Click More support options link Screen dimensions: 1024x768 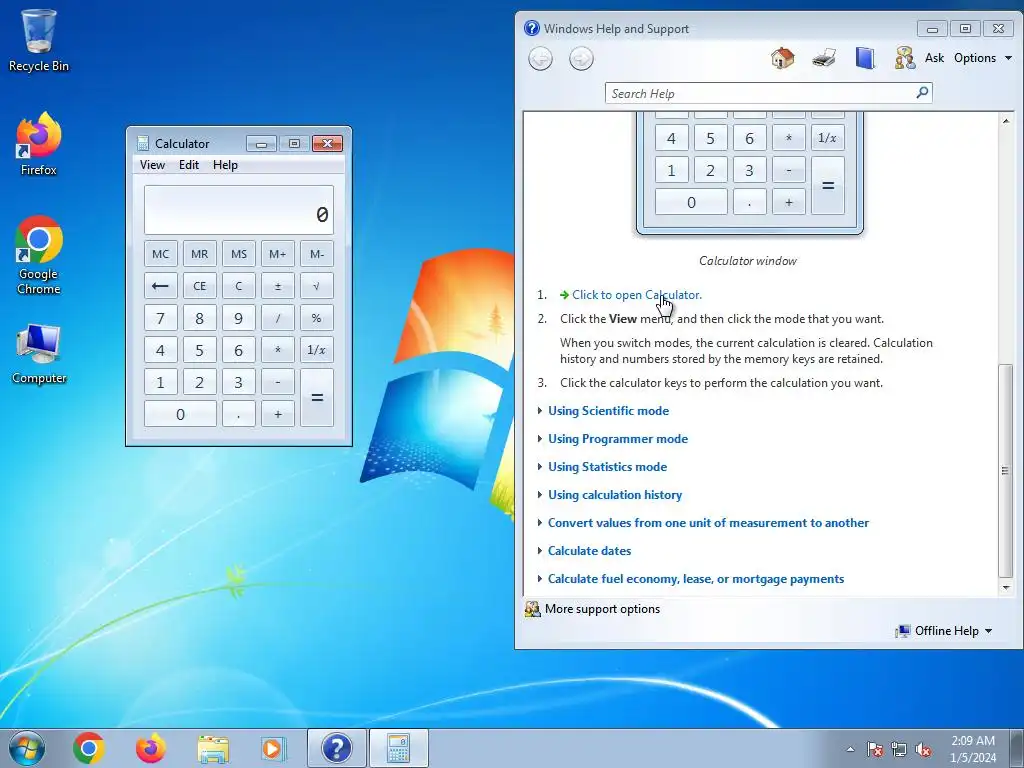(x=602, y=609)
